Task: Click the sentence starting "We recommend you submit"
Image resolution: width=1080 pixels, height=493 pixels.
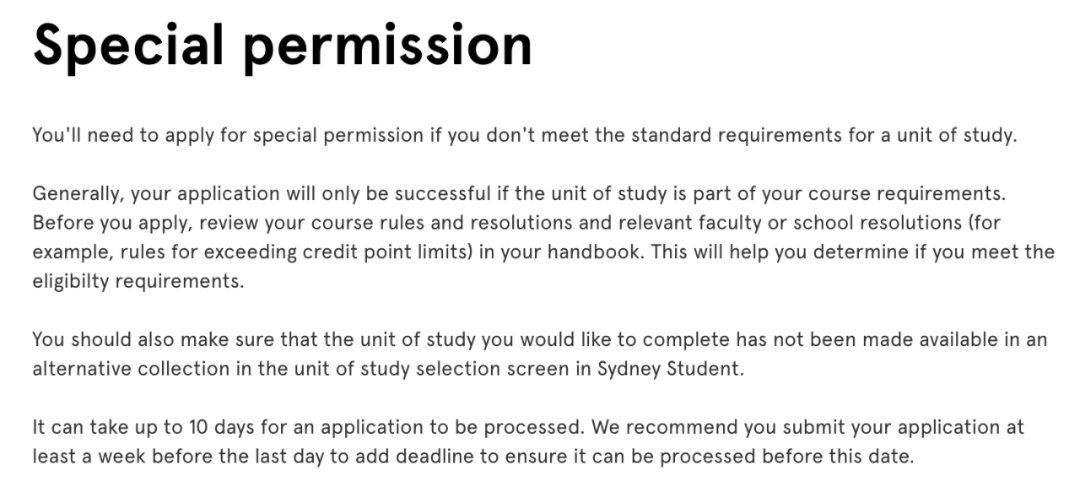Action: point(528,442)
